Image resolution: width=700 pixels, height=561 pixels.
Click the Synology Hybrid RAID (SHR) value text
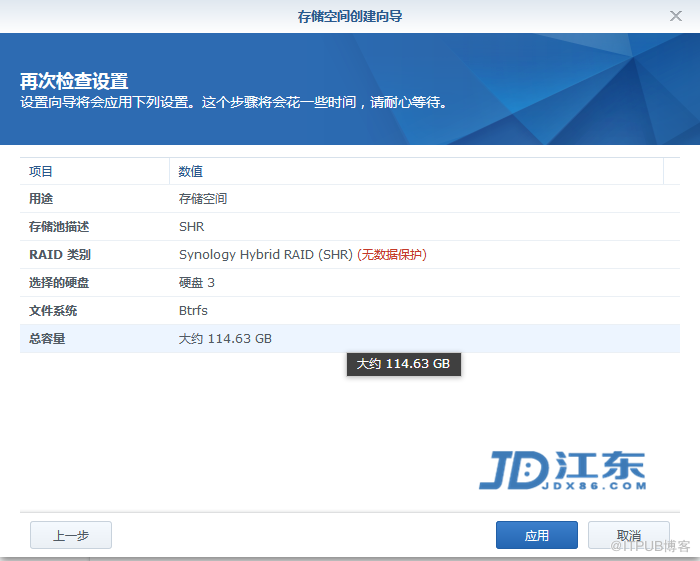pos(265,255)
